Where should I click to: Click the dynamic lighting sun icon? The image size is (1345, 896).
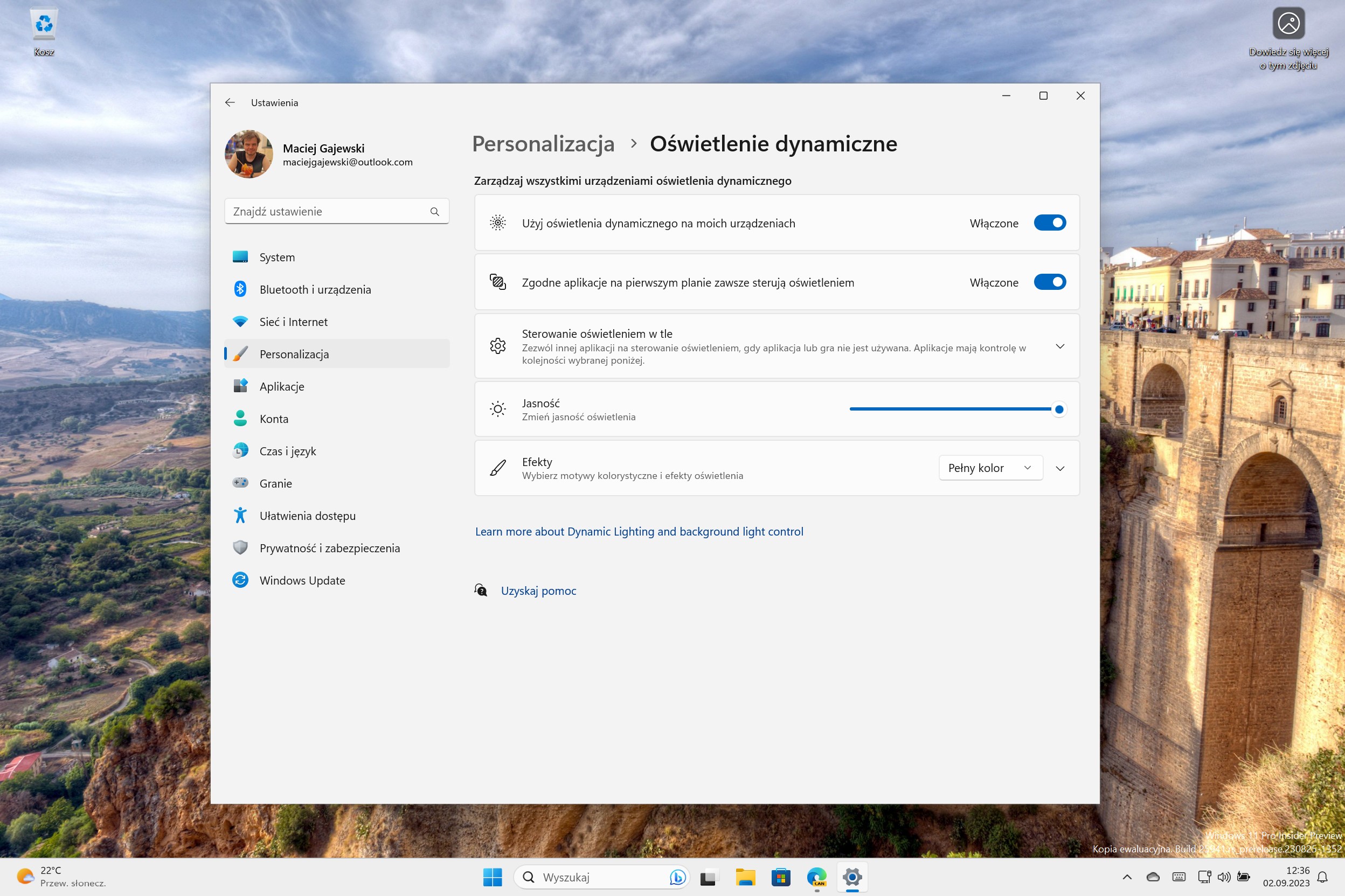click(x=498, y=223)
